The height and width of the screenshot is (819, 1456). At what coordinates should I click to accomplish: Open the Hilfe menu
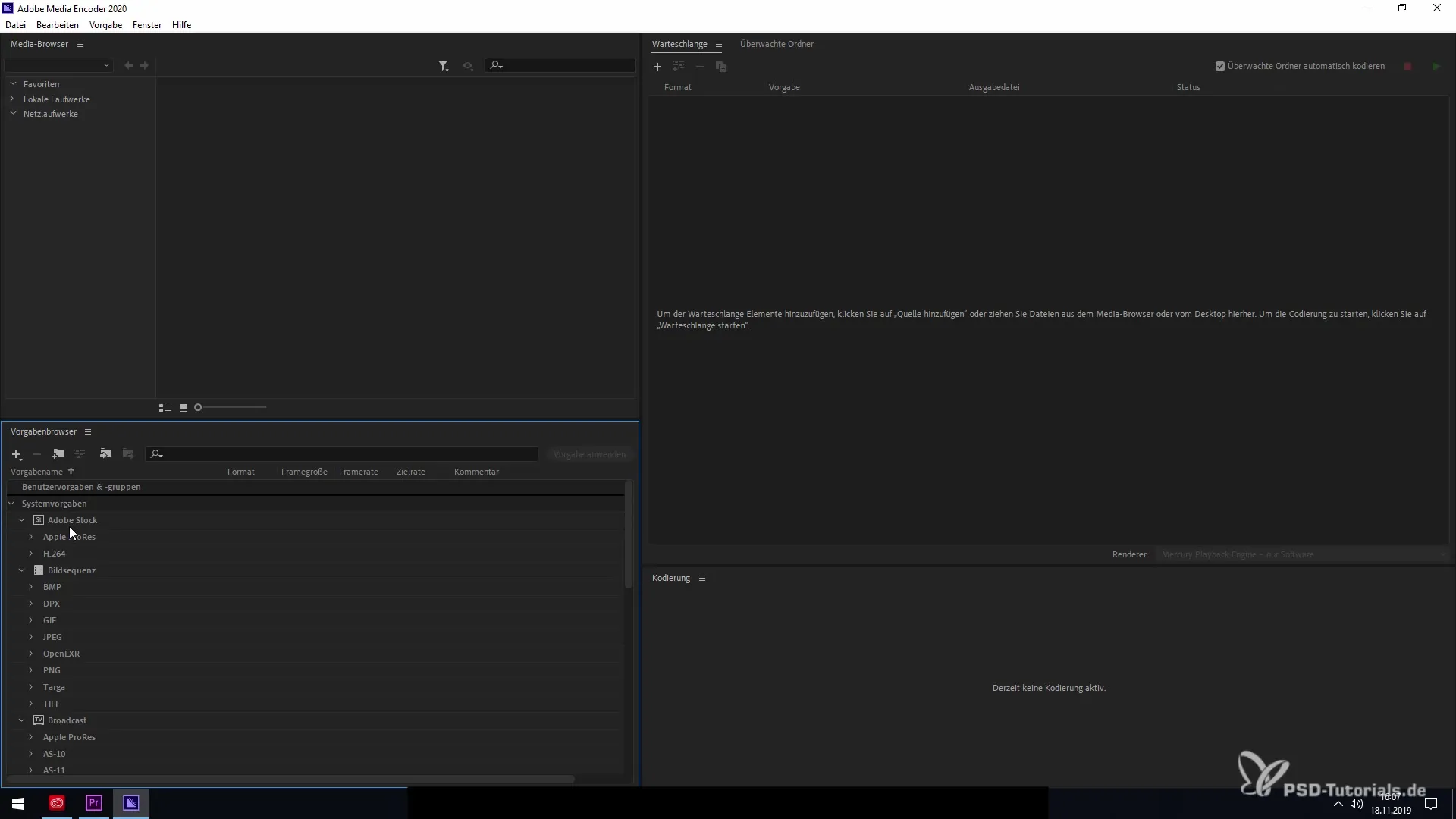pyautogui.click(x=181, y=25)
